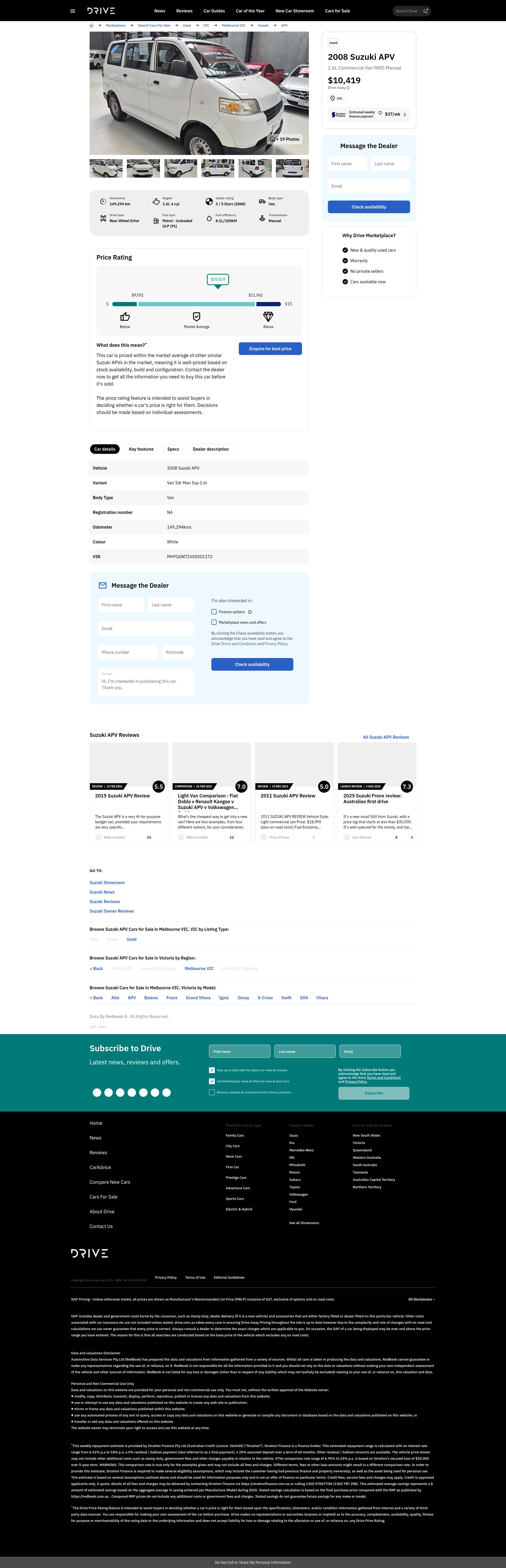Switch to the Key features tab
This screenshot has width=506, height=1568.
point(141,449)
